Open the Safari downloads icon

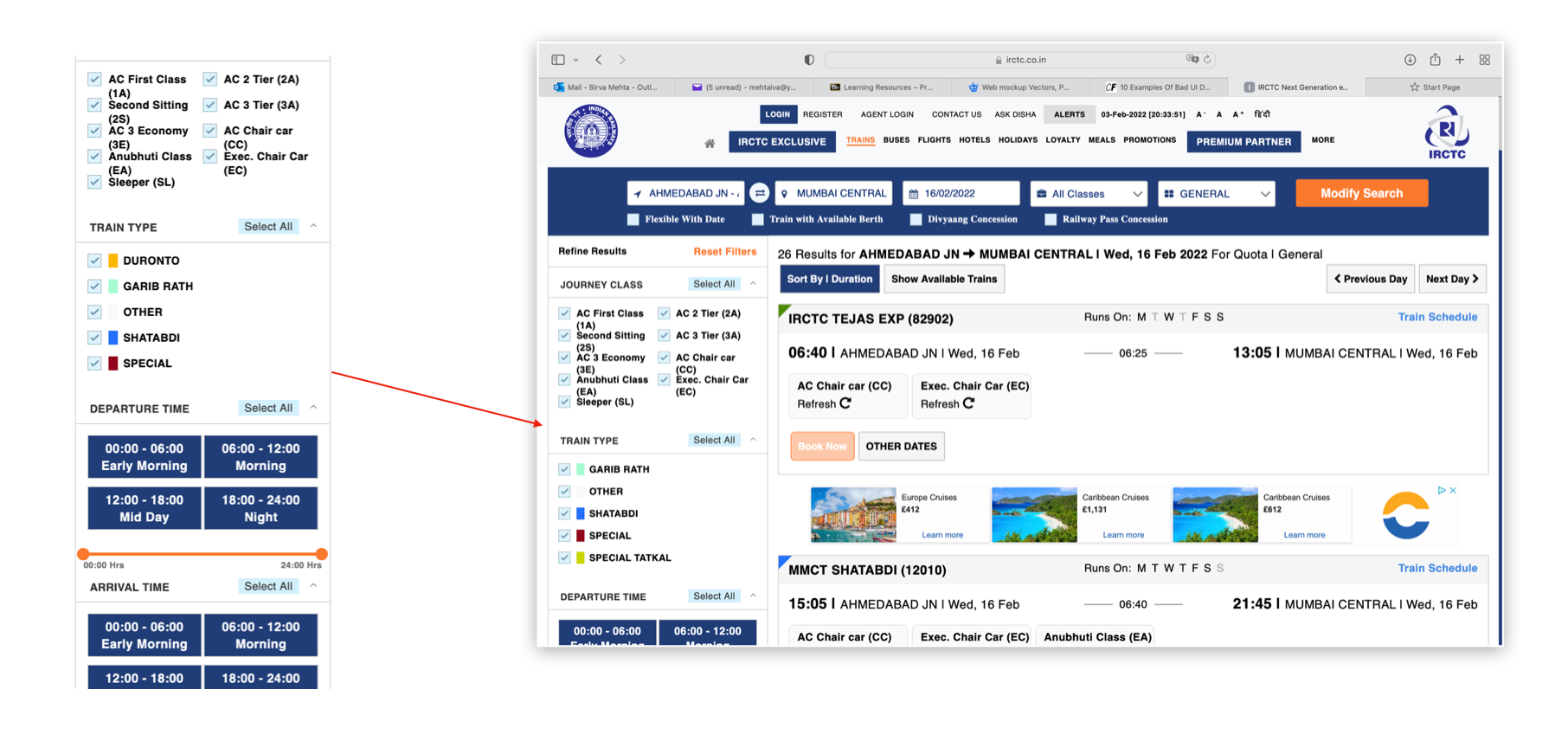[x=1410, y=60]
